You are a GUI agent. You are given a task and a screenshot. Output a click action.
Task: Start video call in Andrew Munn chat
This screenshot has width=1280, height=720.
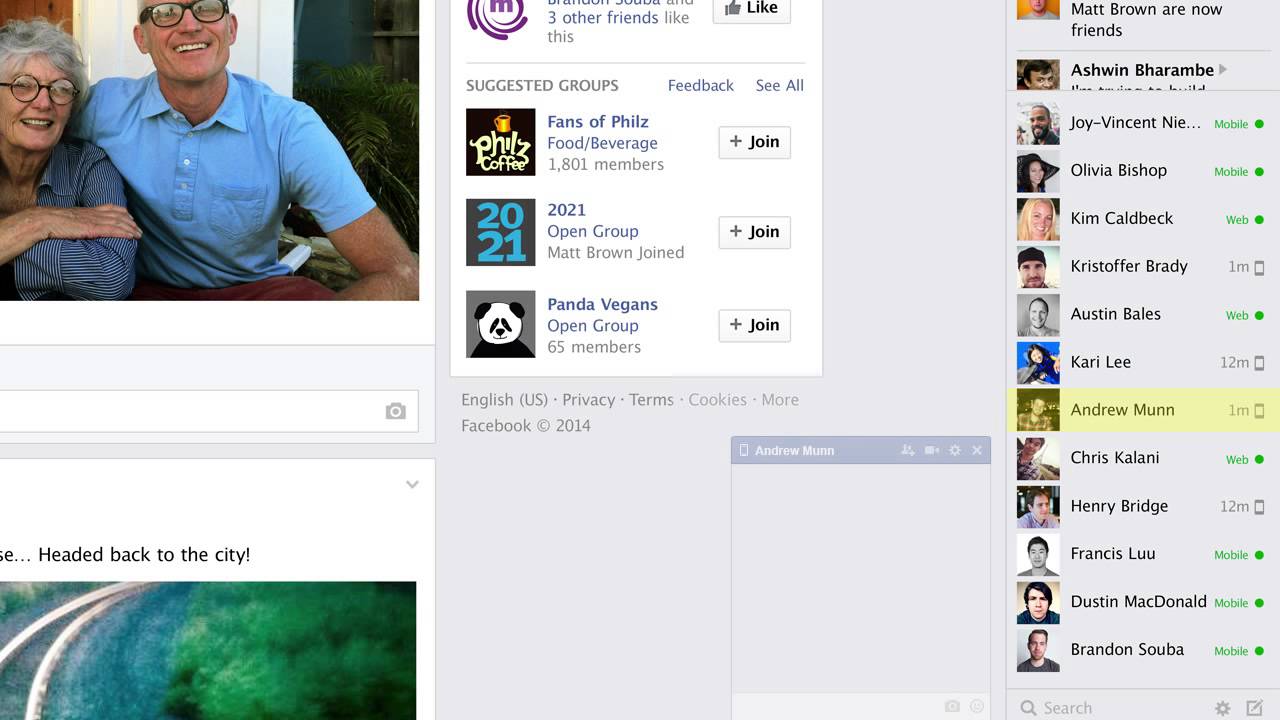[x=931, y=451]
